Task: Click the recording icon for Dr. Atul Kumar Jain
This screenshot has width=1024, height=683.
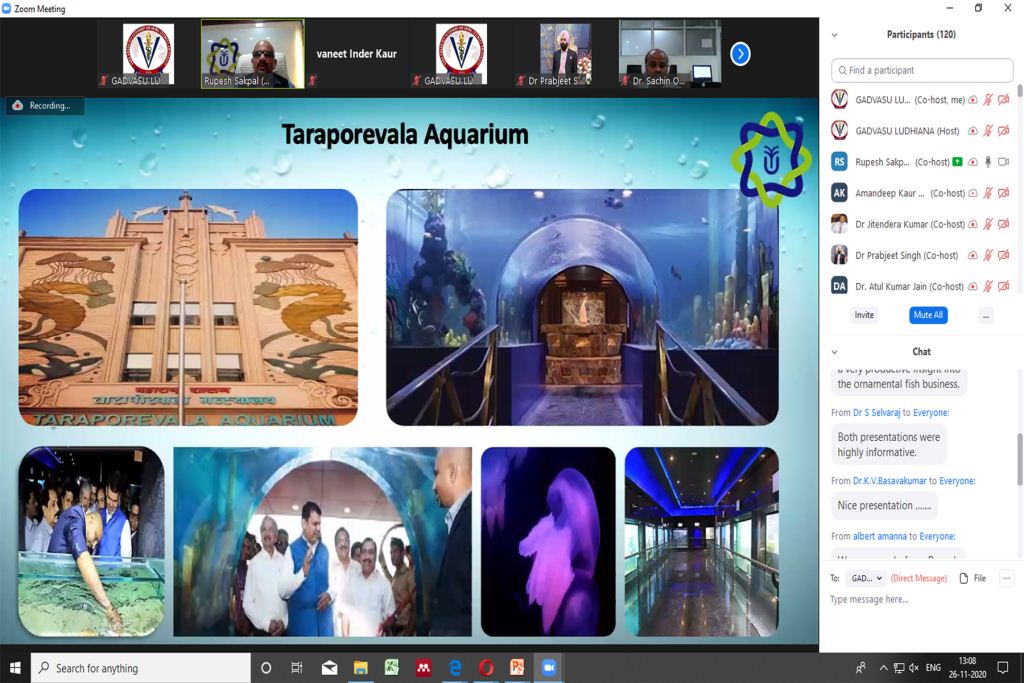Action: [972, 286]
